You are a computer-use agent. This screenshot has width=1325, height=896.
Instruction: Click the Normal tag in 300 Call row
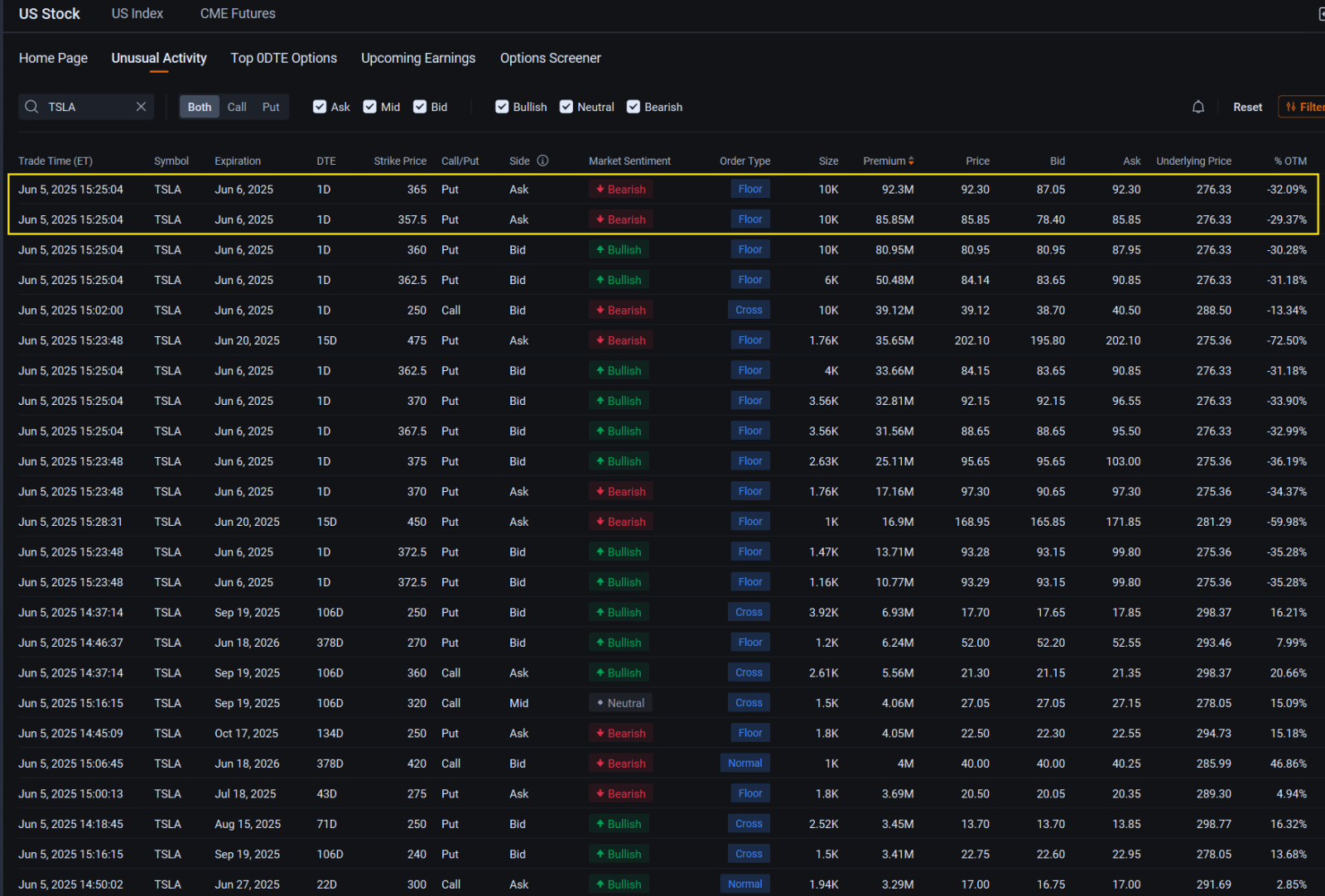point(745,884)
